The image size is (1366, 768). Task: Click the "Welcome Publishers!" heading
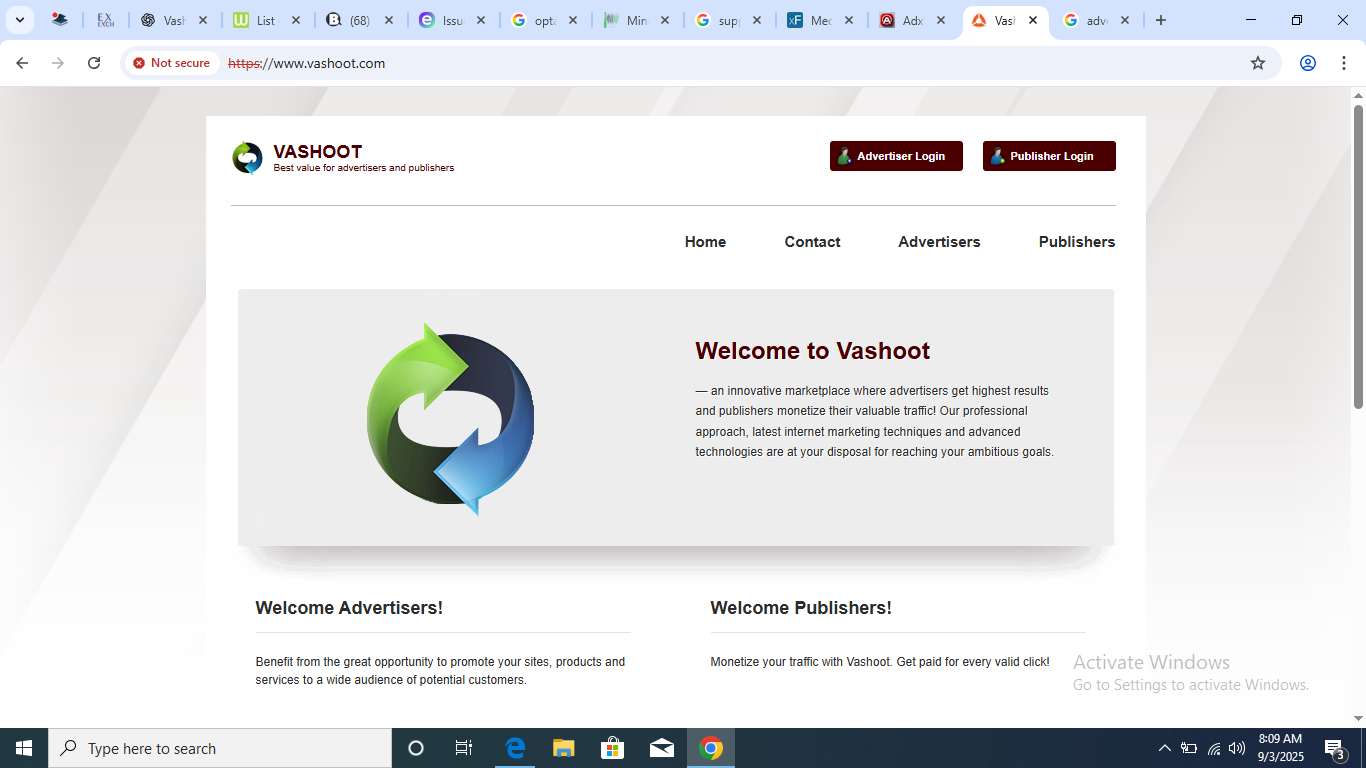801,608
